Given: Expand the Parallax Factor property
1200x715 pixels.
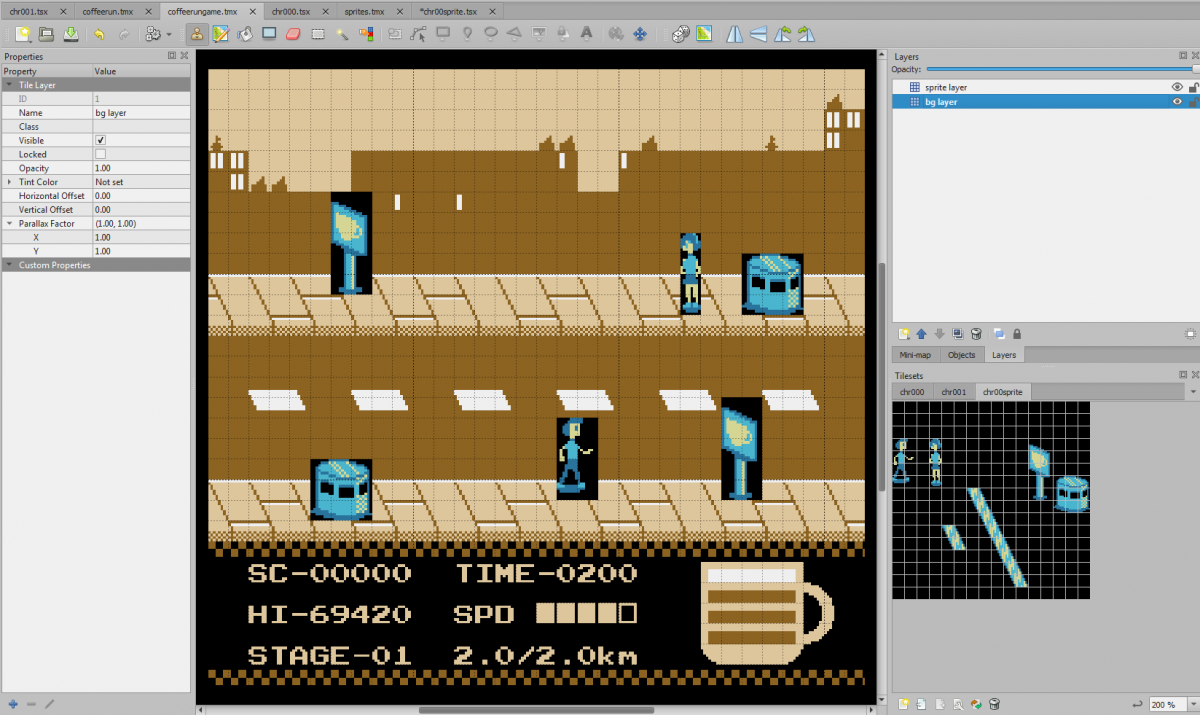Looking at the screenshot, I should [x=8, y=223].
